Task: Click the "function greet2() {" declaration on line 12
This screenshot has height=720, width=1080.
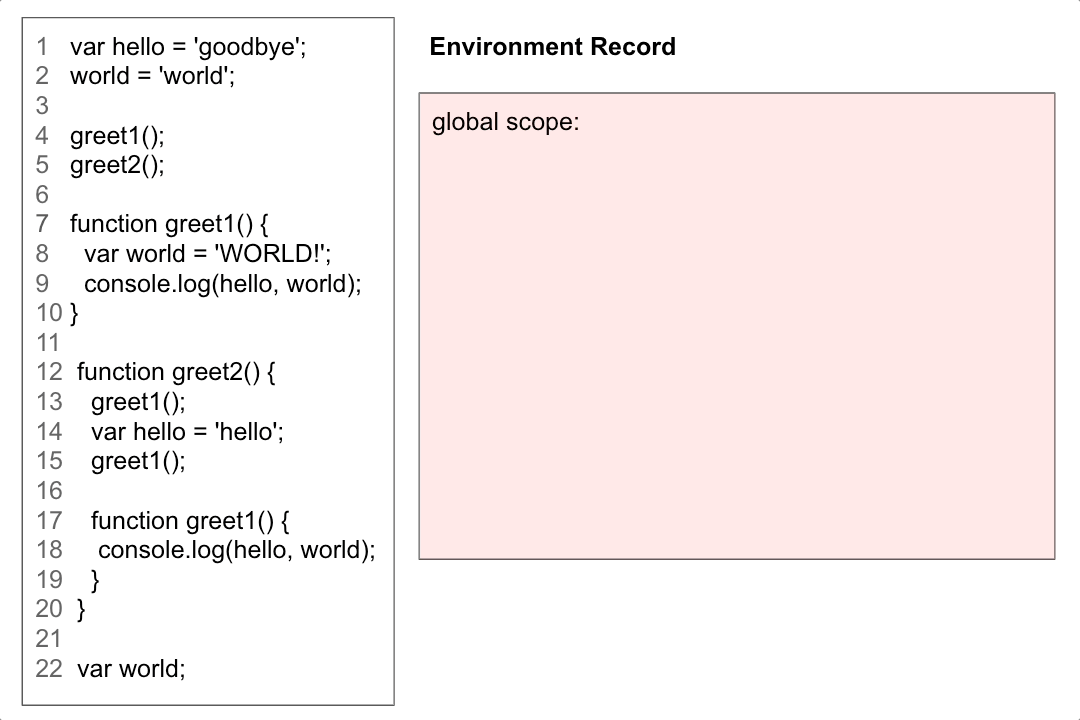Action: click(x=176, y=372)
